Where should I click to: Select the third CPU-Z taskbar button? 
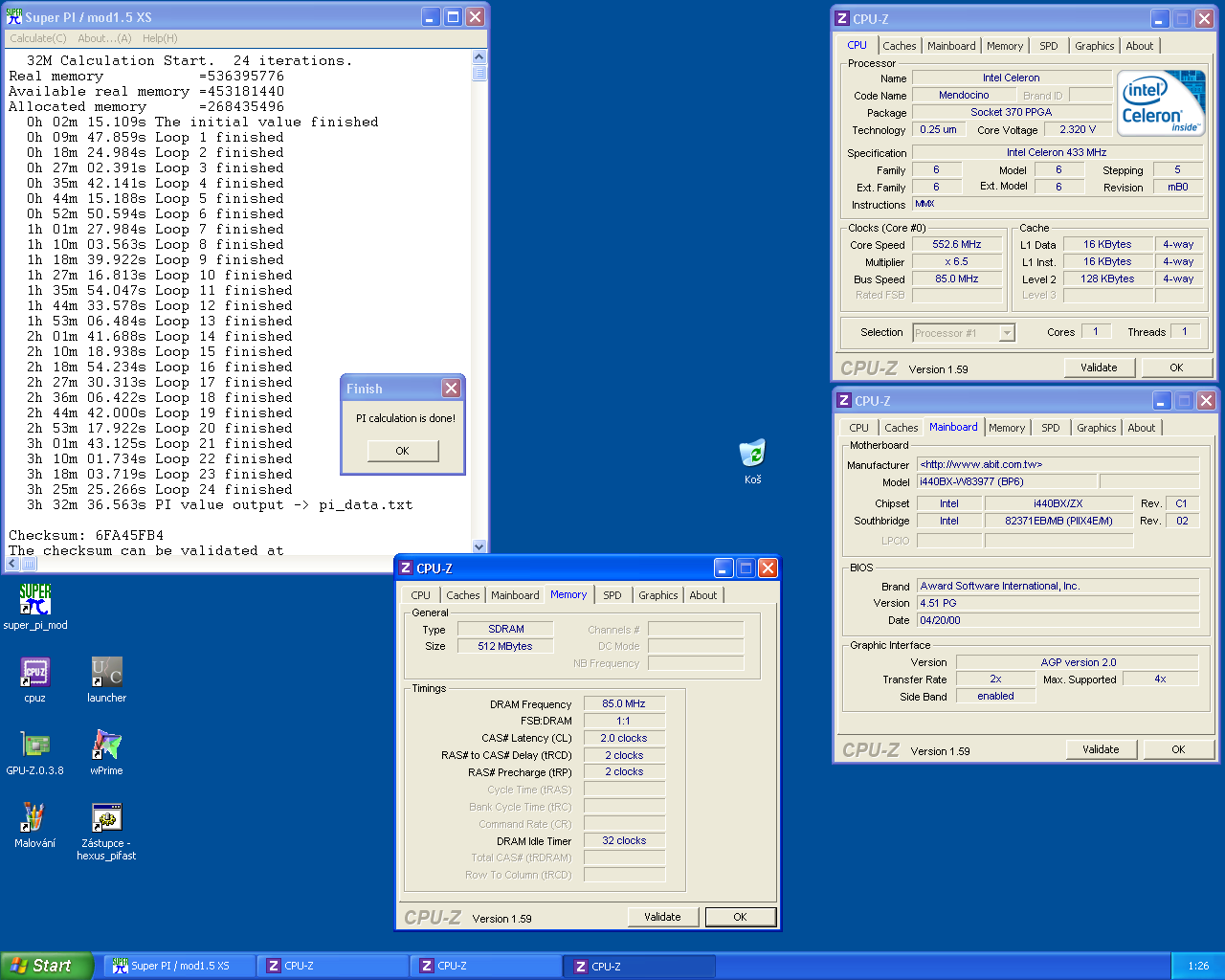pos(639,967)
